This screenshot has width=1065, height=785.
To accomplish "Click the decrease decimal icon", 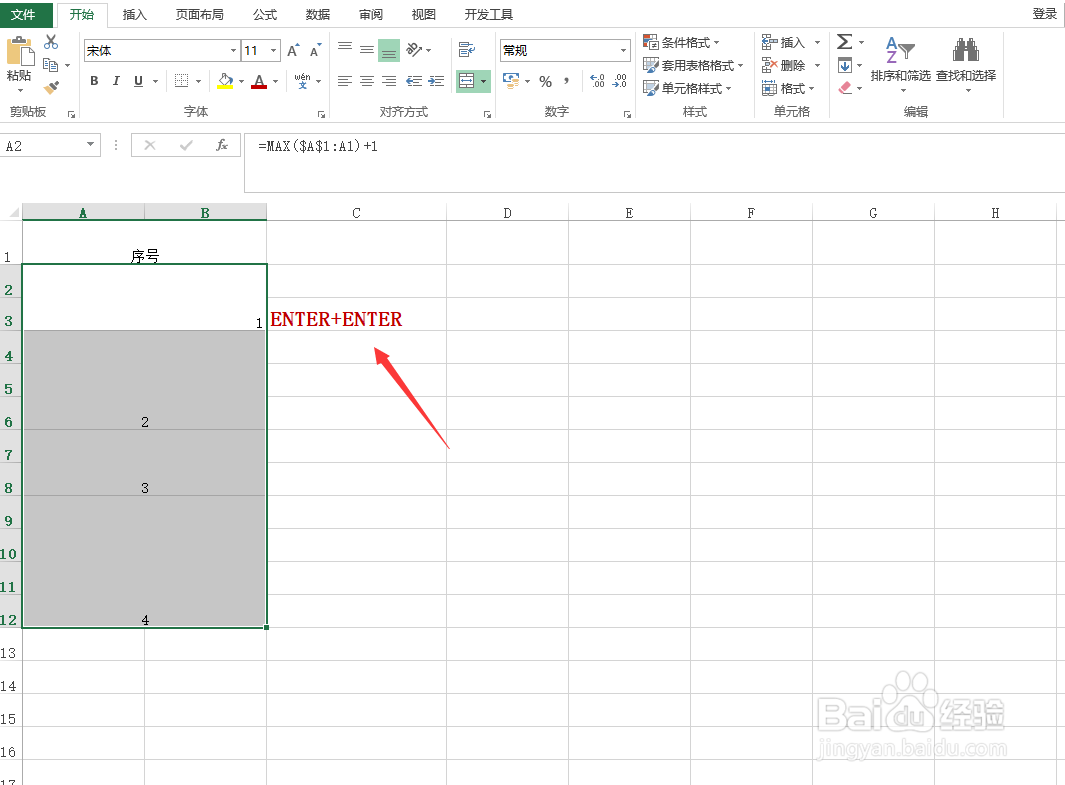I will click(x=619, y=81).
